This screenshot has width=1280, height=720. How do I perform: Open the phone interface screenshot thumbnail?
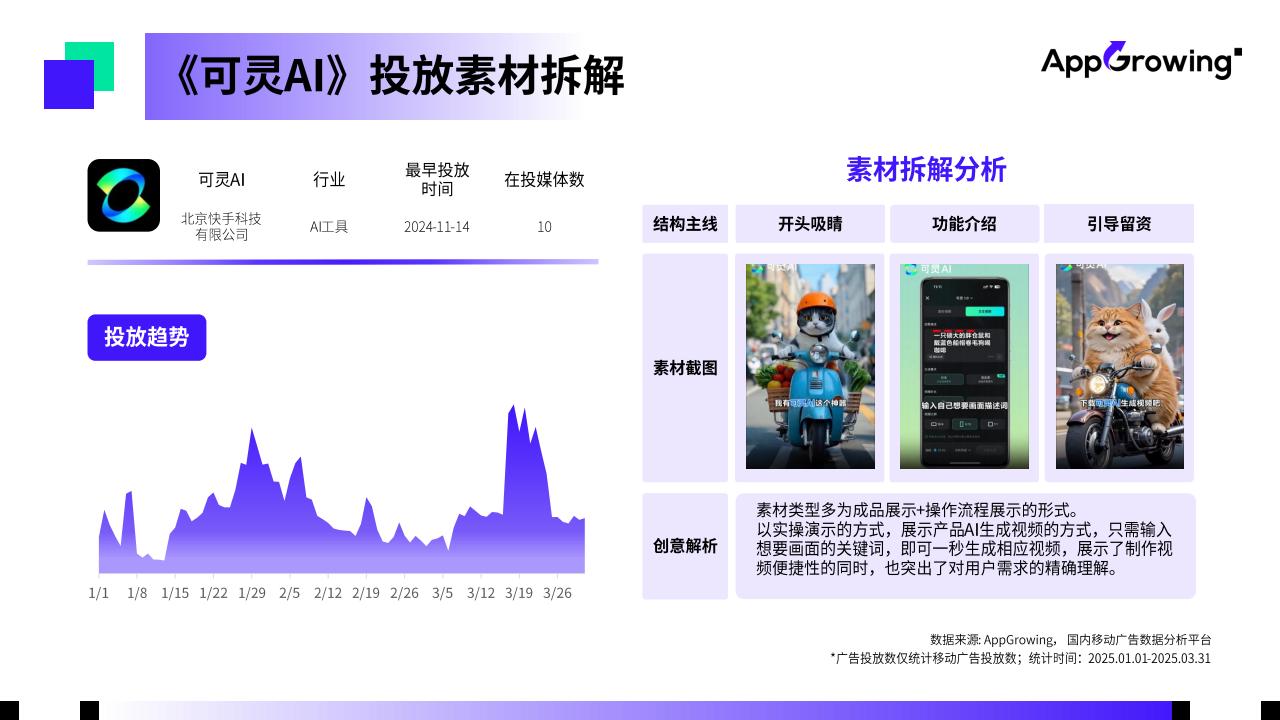click(x=964, y=366)
